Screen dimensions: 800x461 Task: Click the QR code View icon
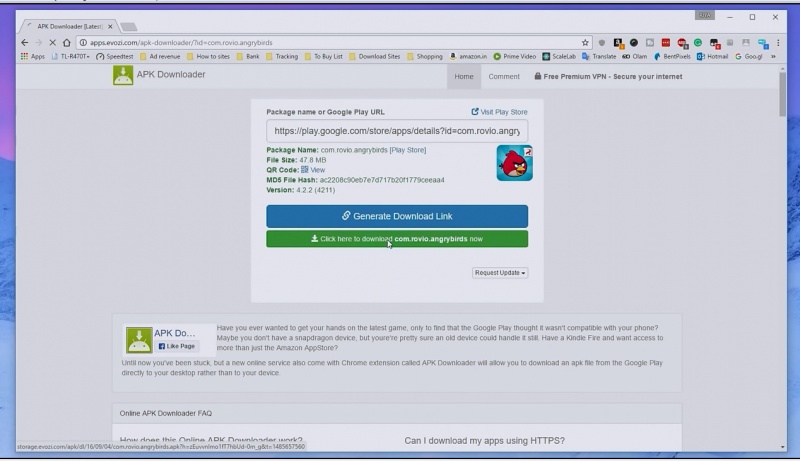coord(305,170)
